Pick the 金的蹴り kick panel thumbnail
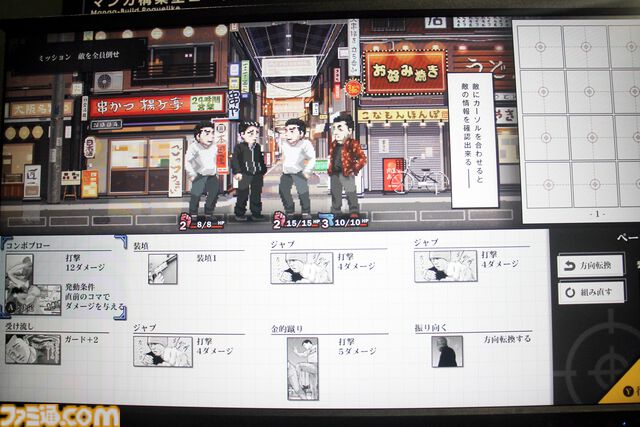Image resolution: width=640 pixels, height=427 pixels. click(x=303, y=369)
